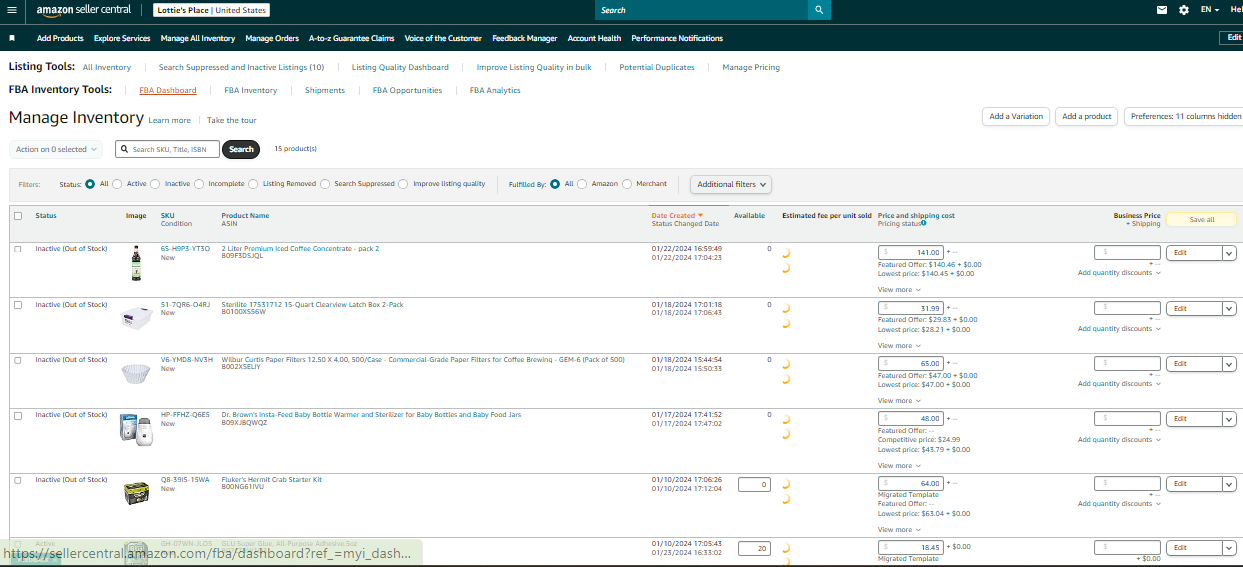This screenshot has width=1243, height=567.
Task: Select the All status radio button
Action: [x=91, y=184]
